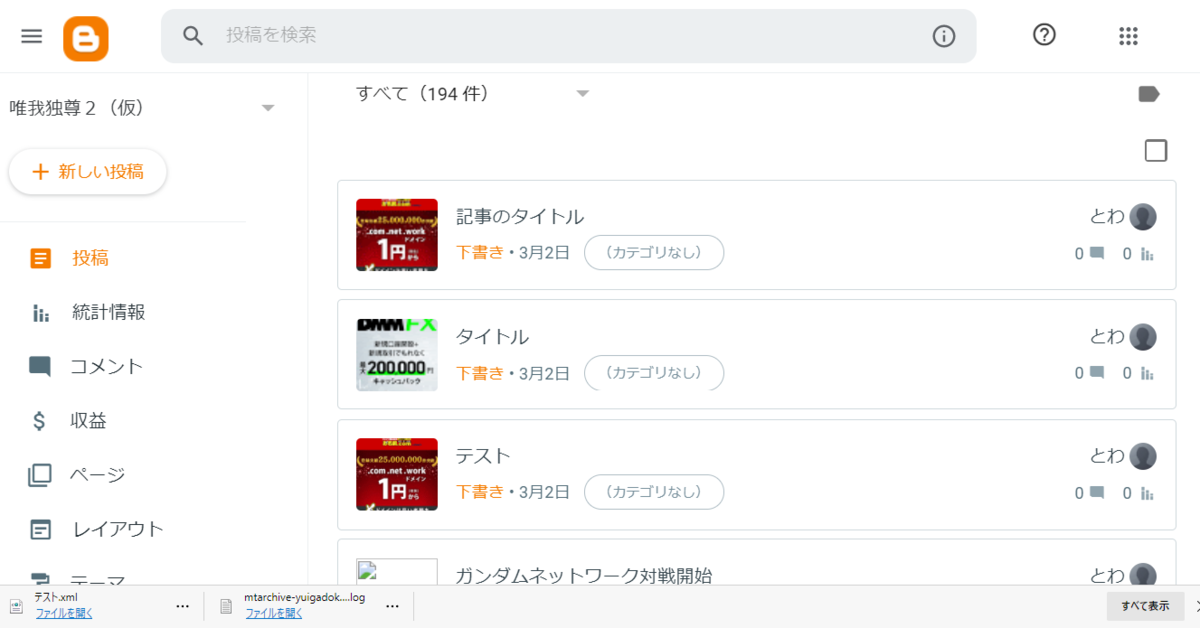Click the comment count icon on タイトル post
Image resolution: width=1200 pixels, height=628 pixels.
tap(1097, 374)
